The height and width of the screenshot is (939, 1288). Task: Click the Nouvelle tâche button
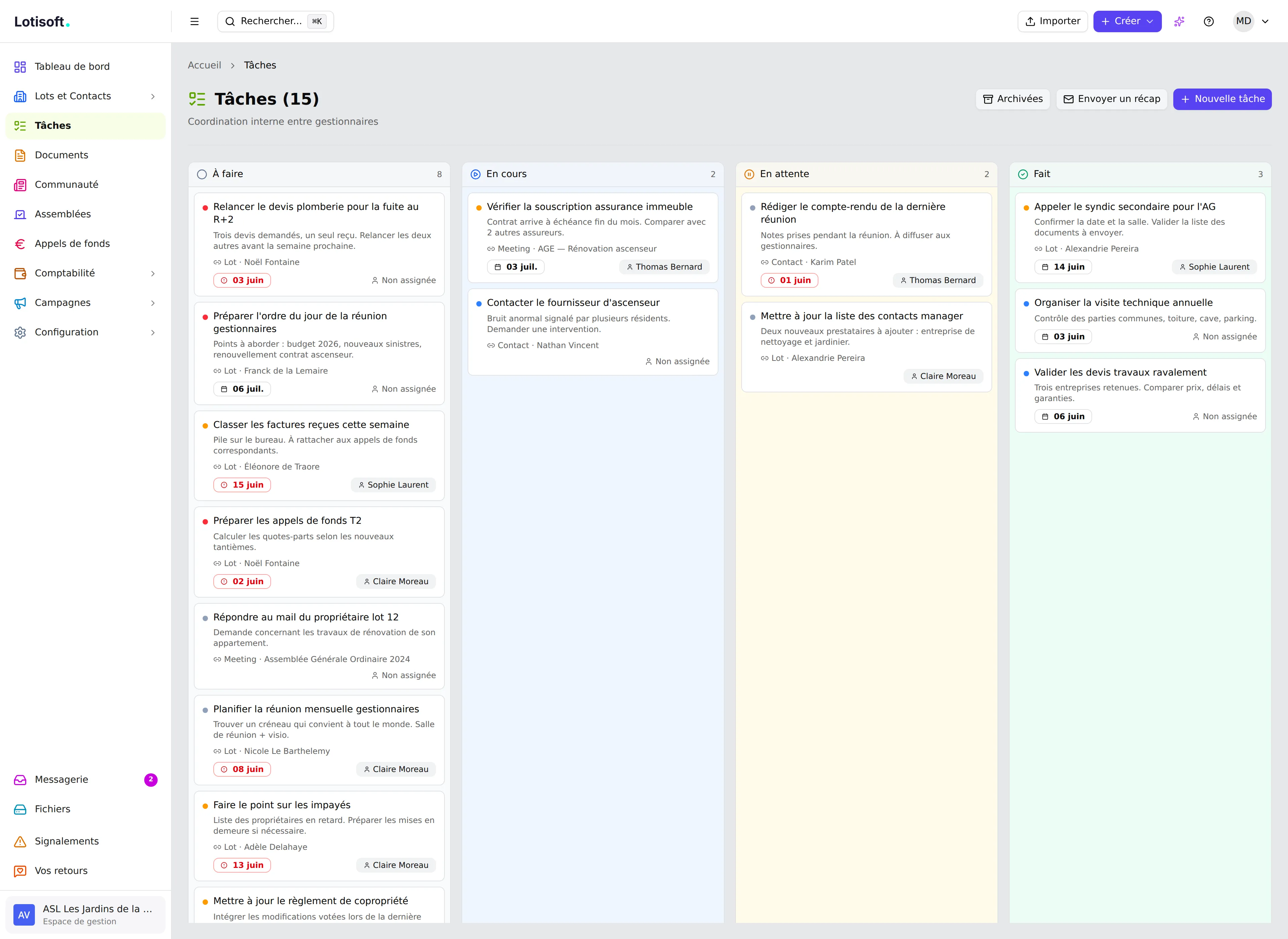point(1223,99)
